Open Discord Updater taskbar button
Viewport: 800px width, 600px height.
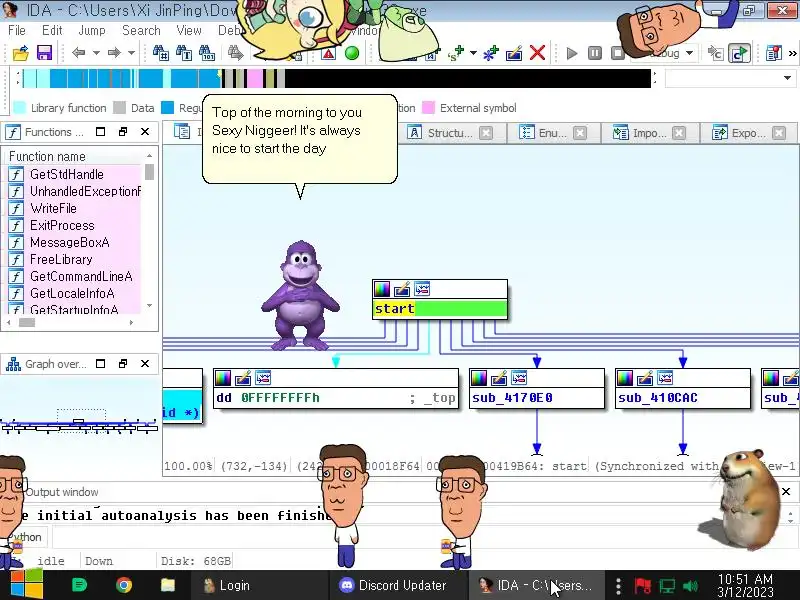point(397,585)
